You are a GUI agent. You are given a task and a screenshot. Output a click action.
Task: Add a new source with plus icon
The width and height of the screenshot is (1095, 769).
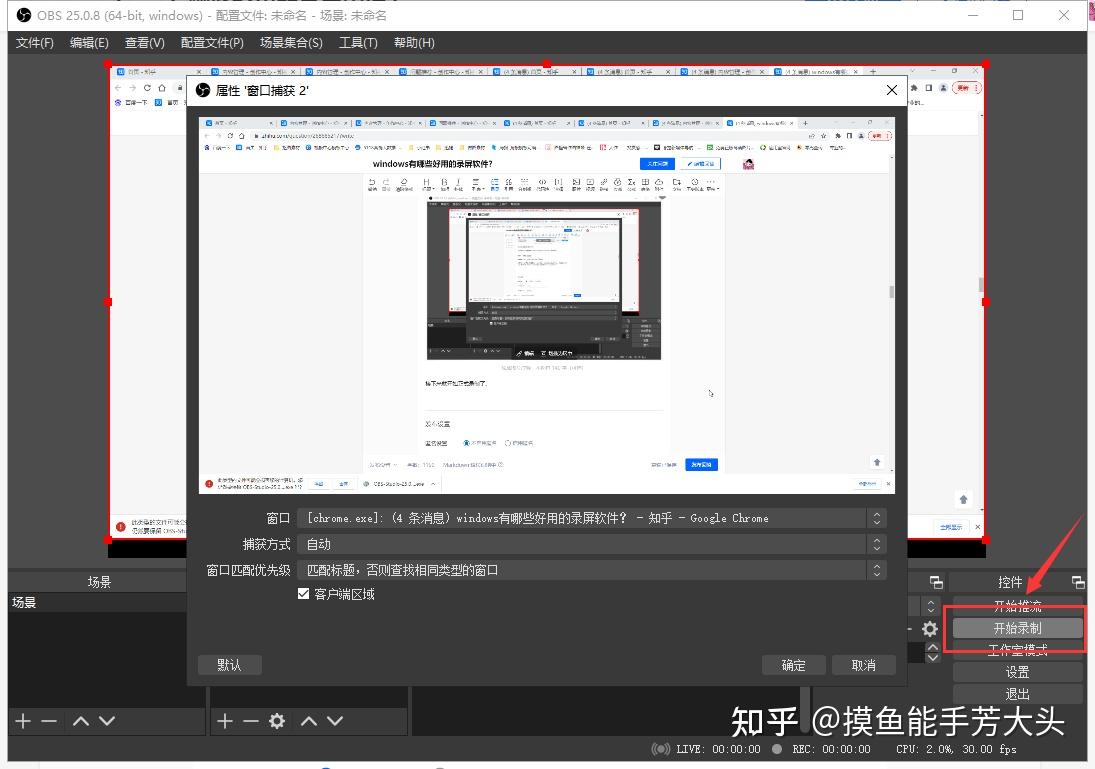pyautogui.click(x=225, y=721)
